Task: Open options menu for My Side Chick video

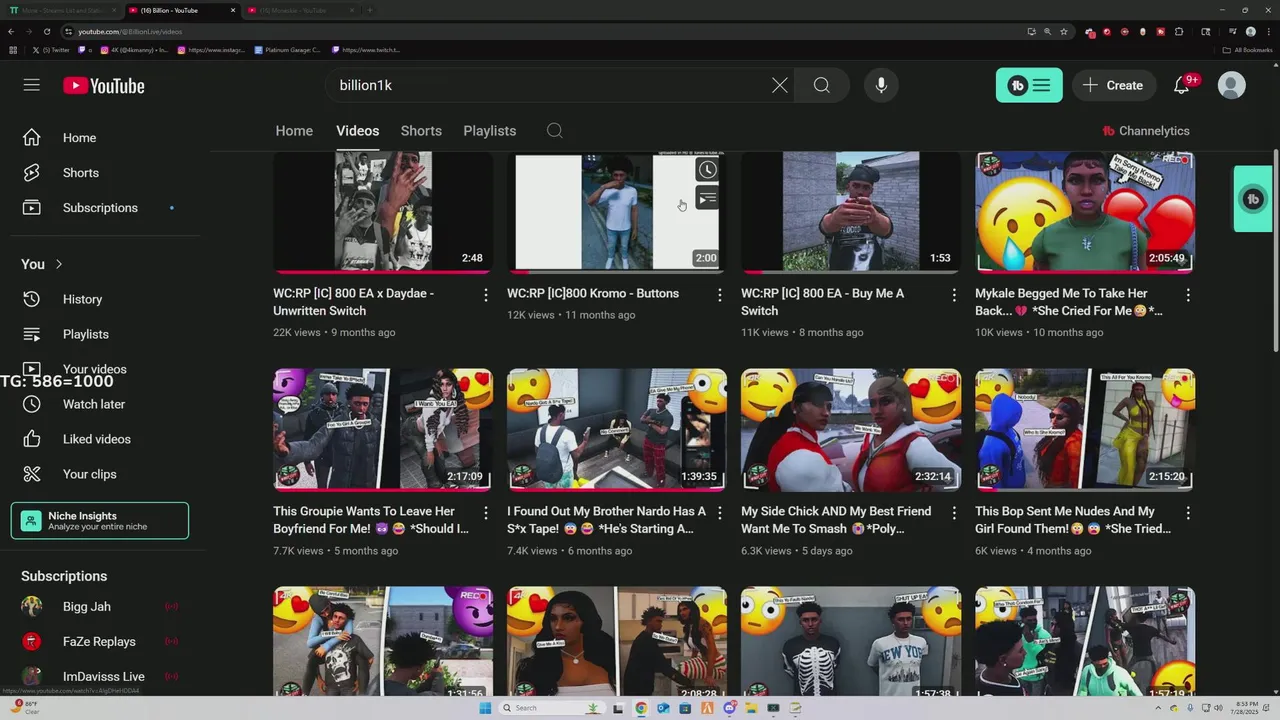Action: [954, 513]
